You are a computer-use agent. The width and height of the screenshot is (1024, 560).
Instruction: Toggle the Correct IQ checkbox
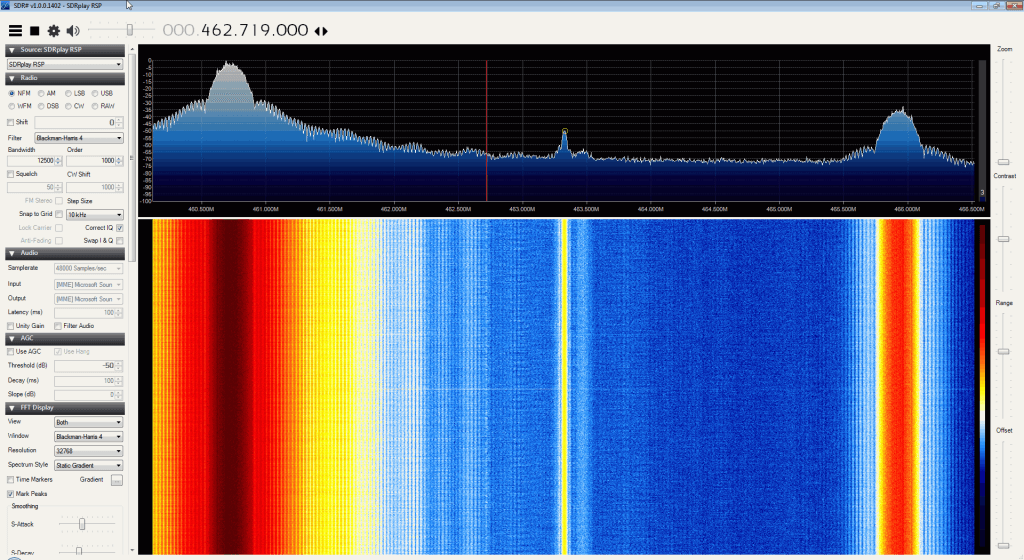coord(120,227)
